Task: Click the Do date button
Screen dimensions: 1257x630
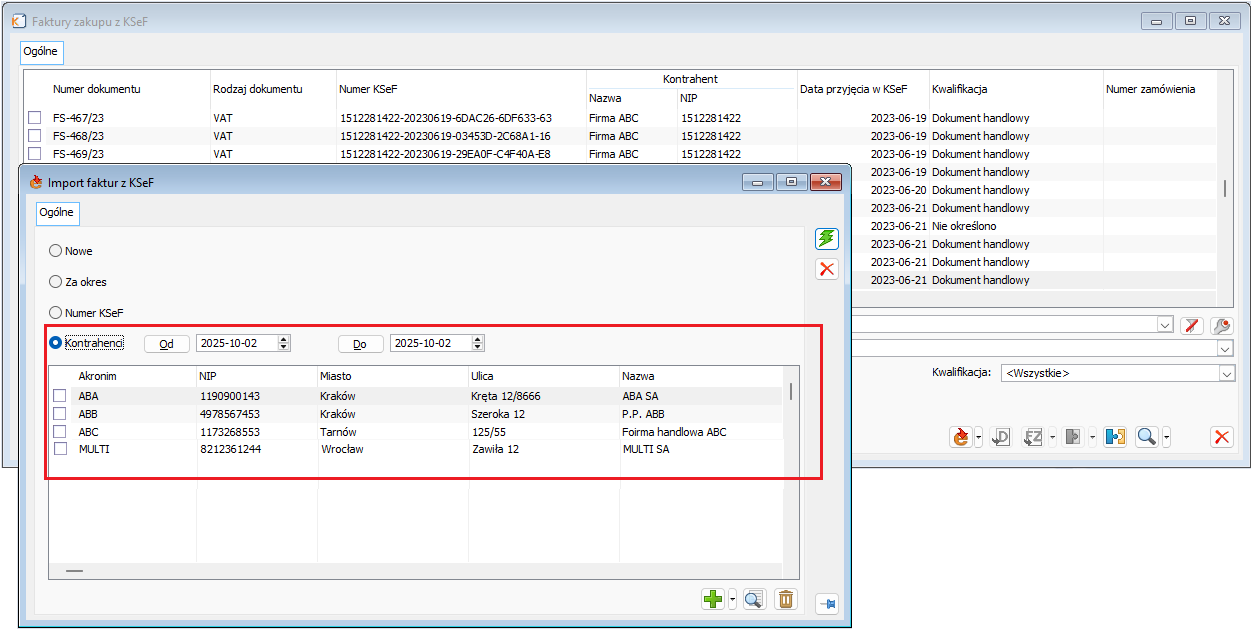Action: pos(361,343)
